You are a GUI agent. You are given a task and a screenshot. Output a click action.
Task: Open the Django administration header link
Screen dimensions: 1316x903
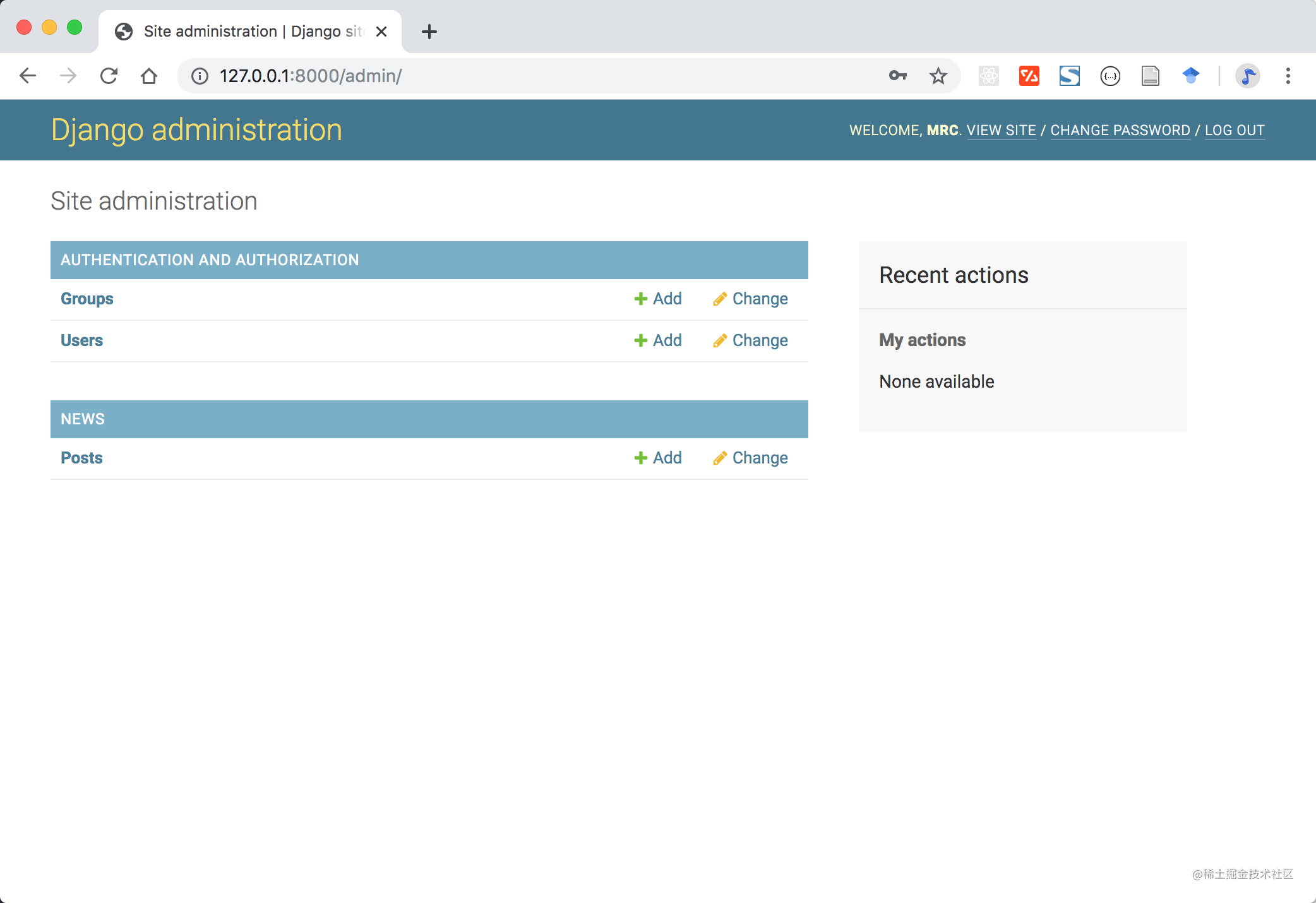point(196,130)
